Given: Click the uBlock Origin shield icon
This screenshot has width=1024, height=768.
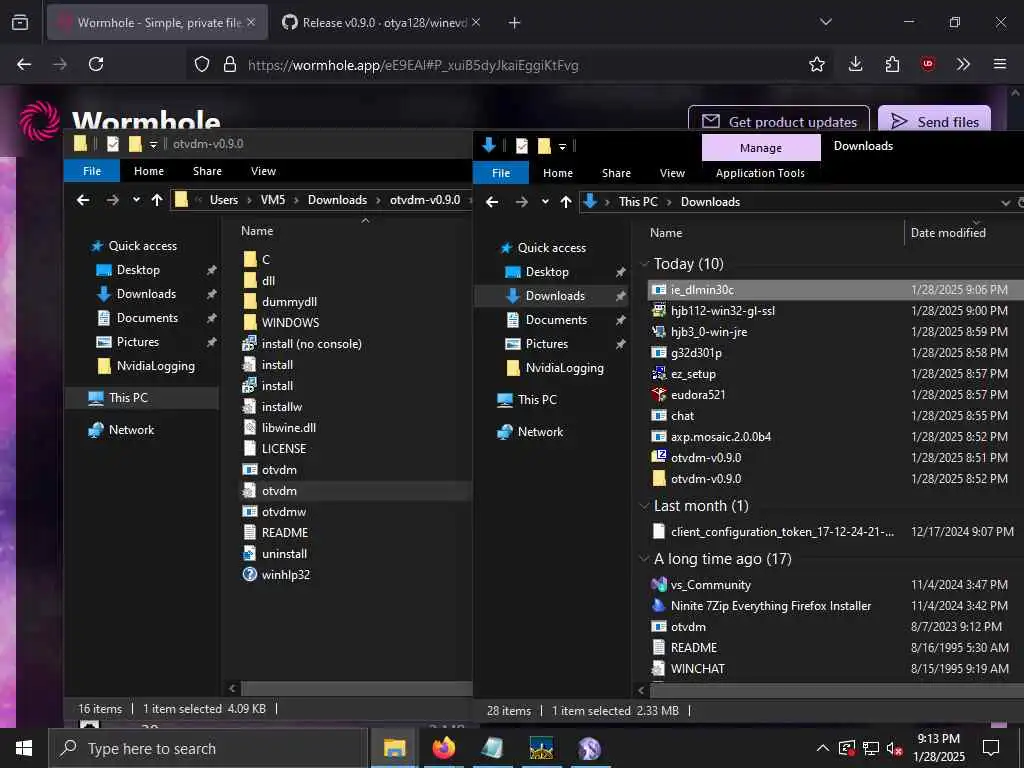Looking at the screenshot, I should coord(927,64).
